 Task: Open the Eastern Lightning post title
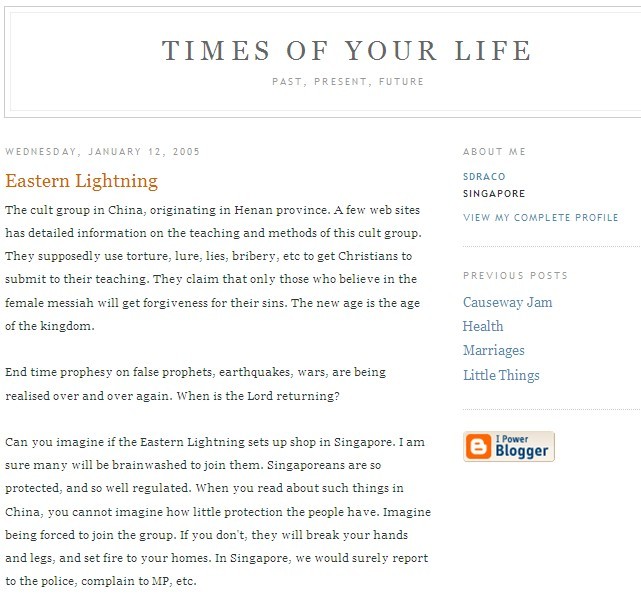(x=81, y=181)
